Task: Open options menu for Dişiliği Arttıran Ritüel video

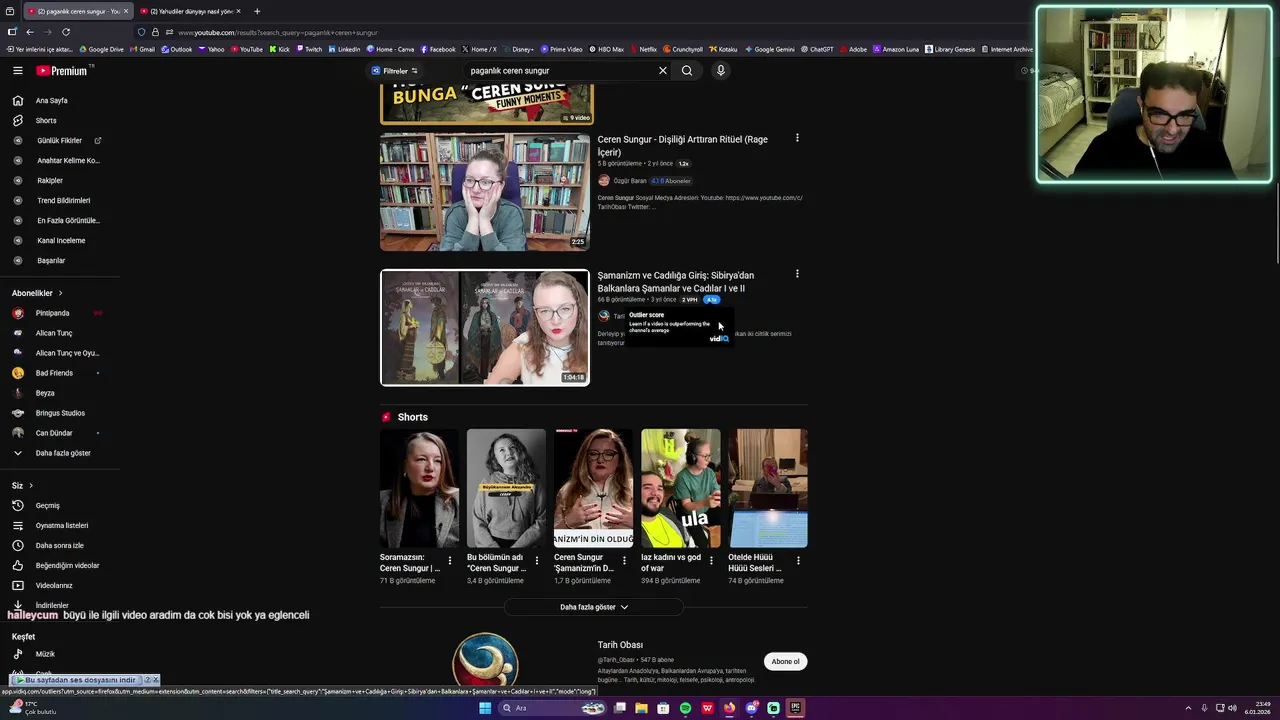Action: [797, 138]
